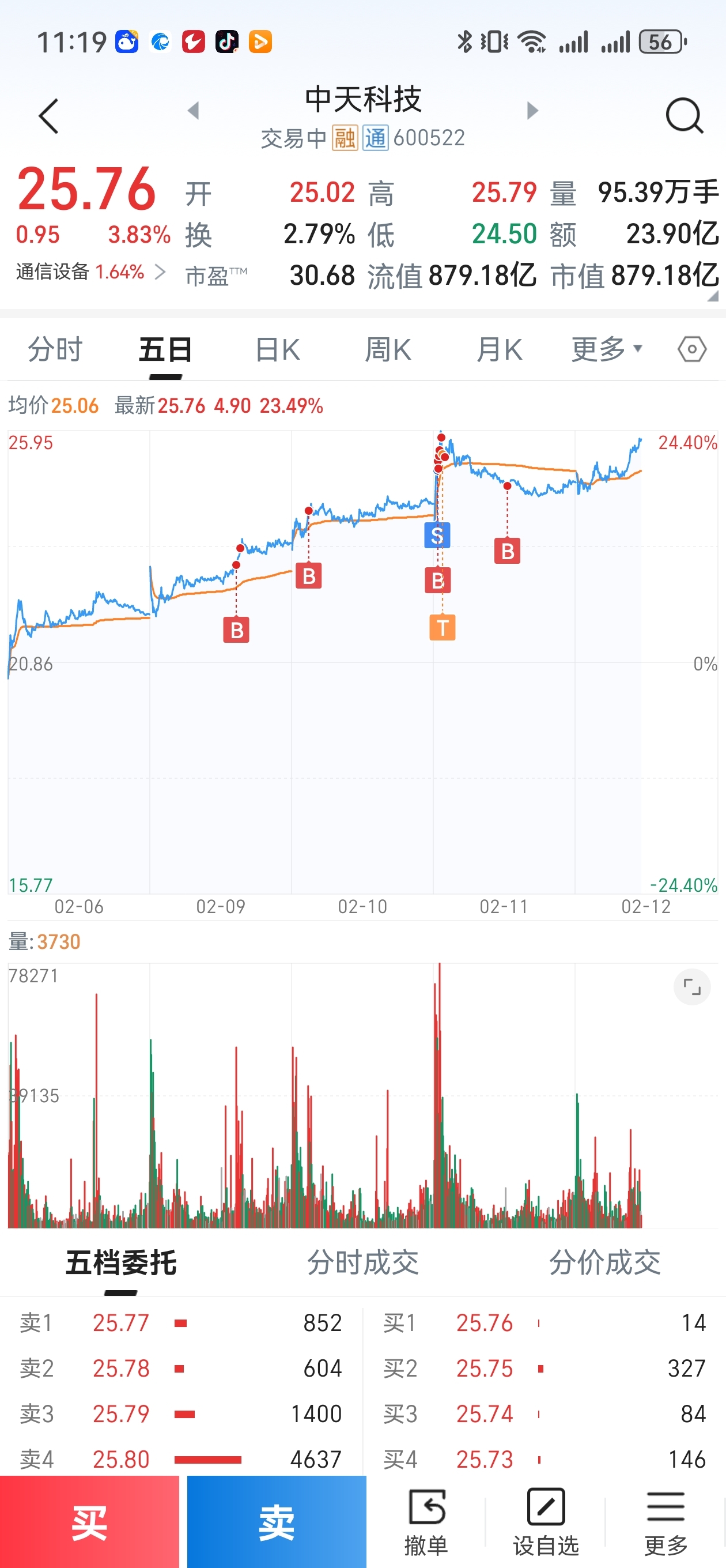Image resolution: width=726 pixels, height=1568 pixels.
Task: Expand the 通信设备 sector chevron
Action: click(160, 272)
